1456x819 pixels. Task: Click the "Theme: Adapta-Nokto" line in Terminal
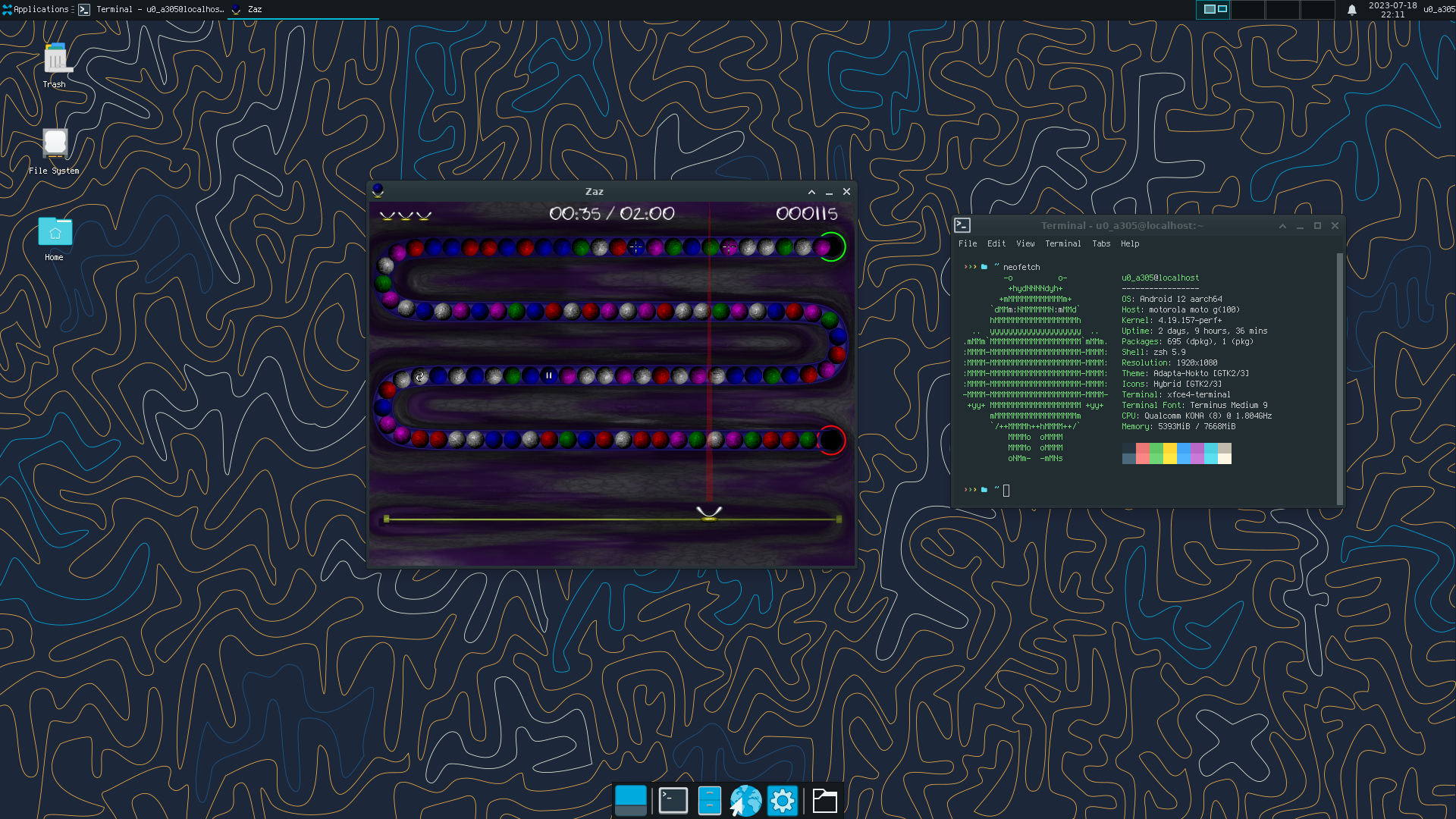(x=1185, y=373)
